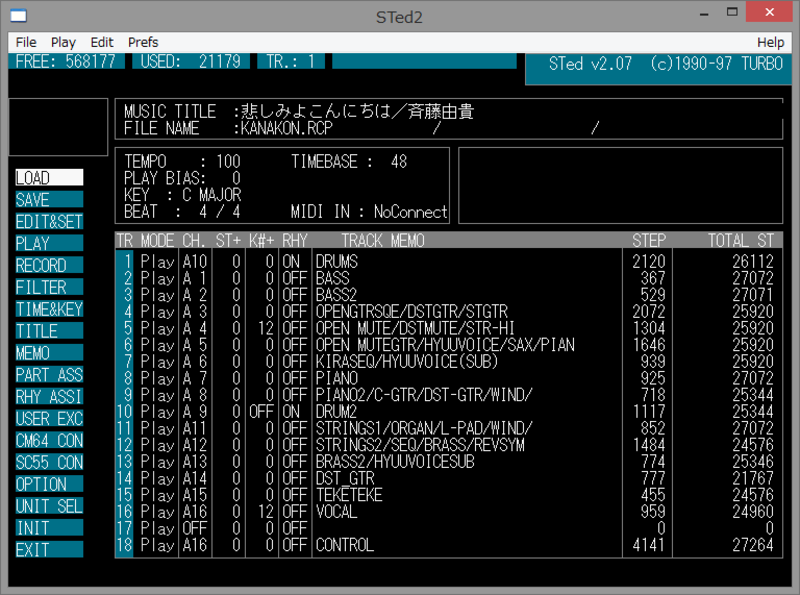The height and width of the screenshot is (595, 800).
Task: Click the EXIT button in the sidebar
Action: pyautogui.click(x=49, y=550)
